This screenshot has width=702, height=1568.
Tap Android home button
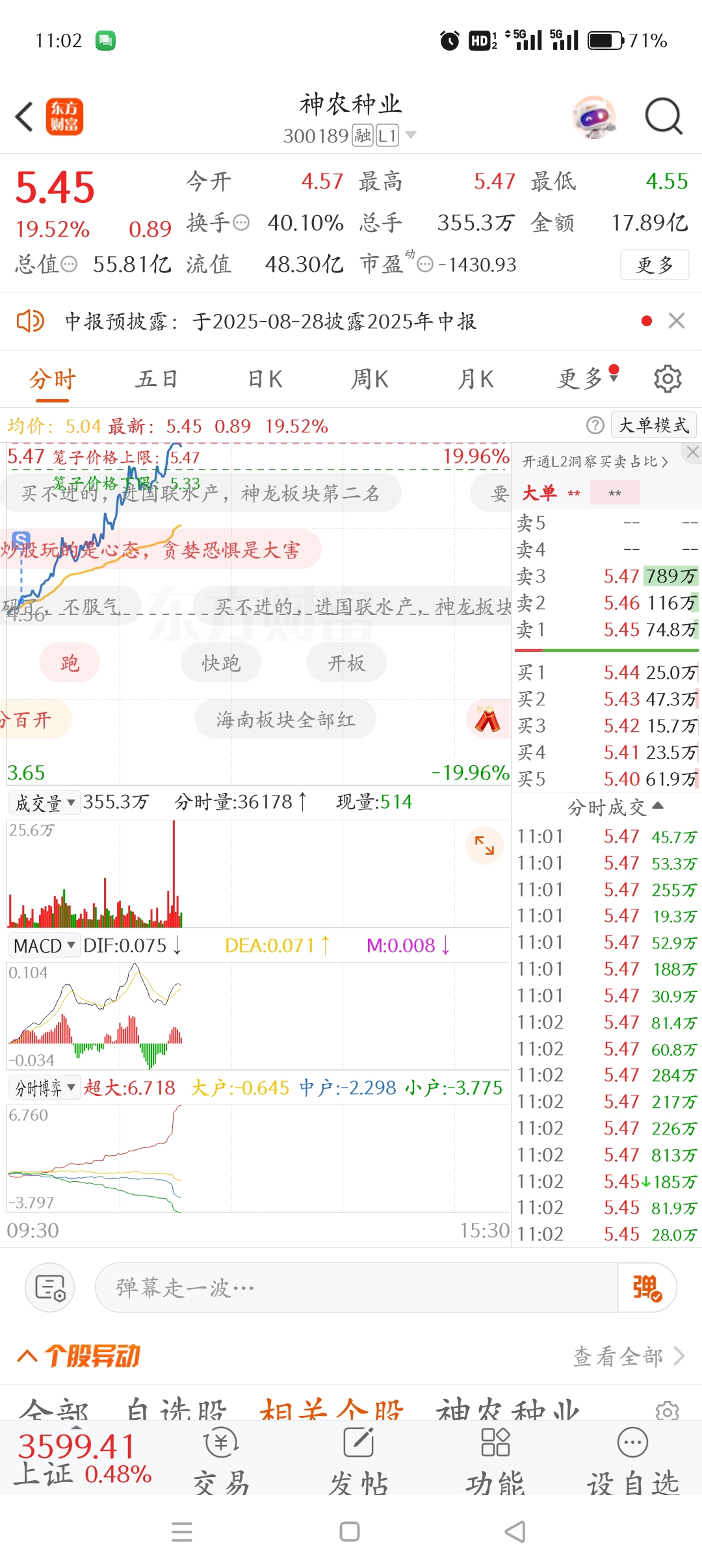point(350,1532)
